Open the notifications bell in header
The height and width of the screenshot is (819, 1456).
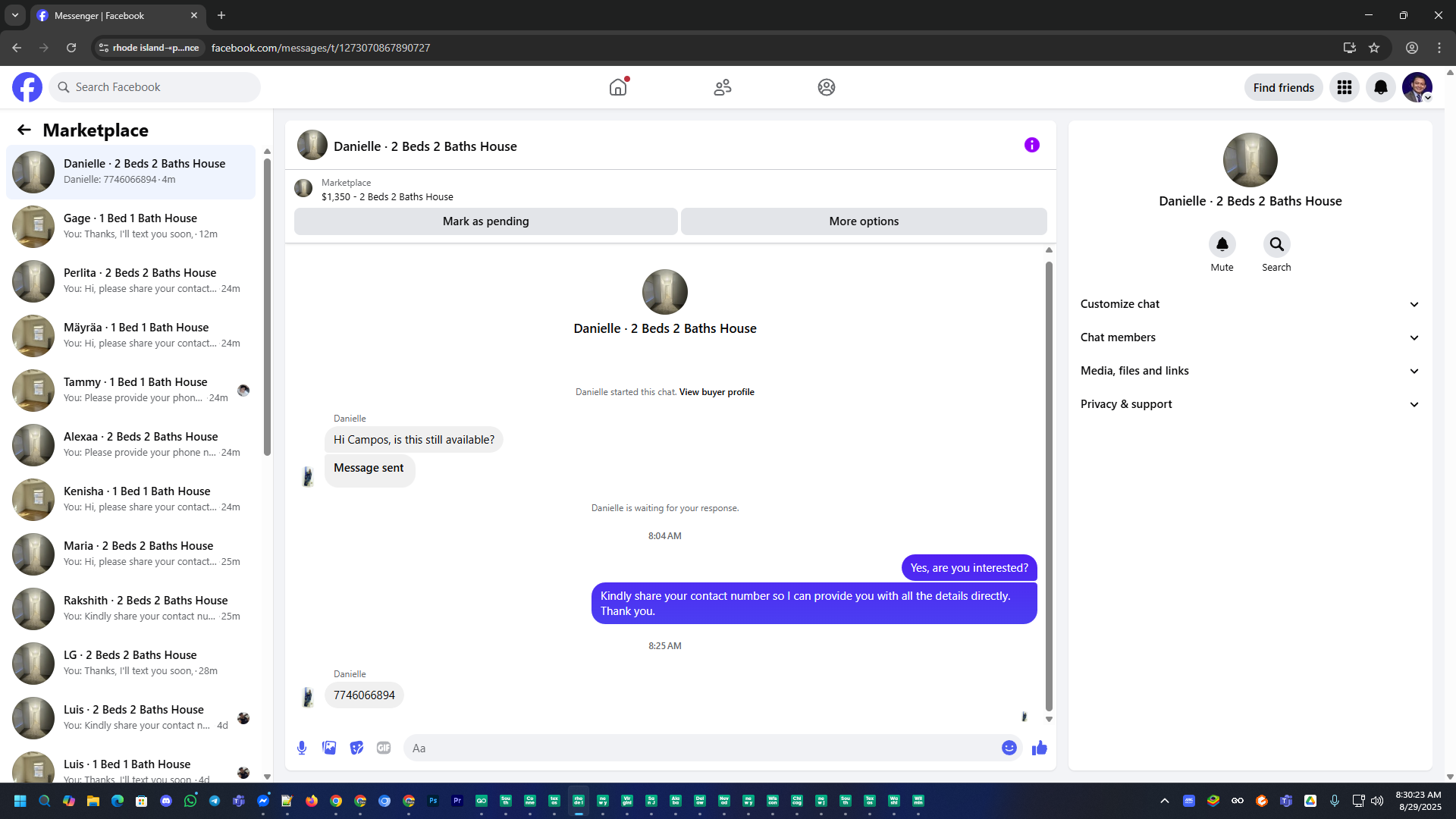point(1380,87)
